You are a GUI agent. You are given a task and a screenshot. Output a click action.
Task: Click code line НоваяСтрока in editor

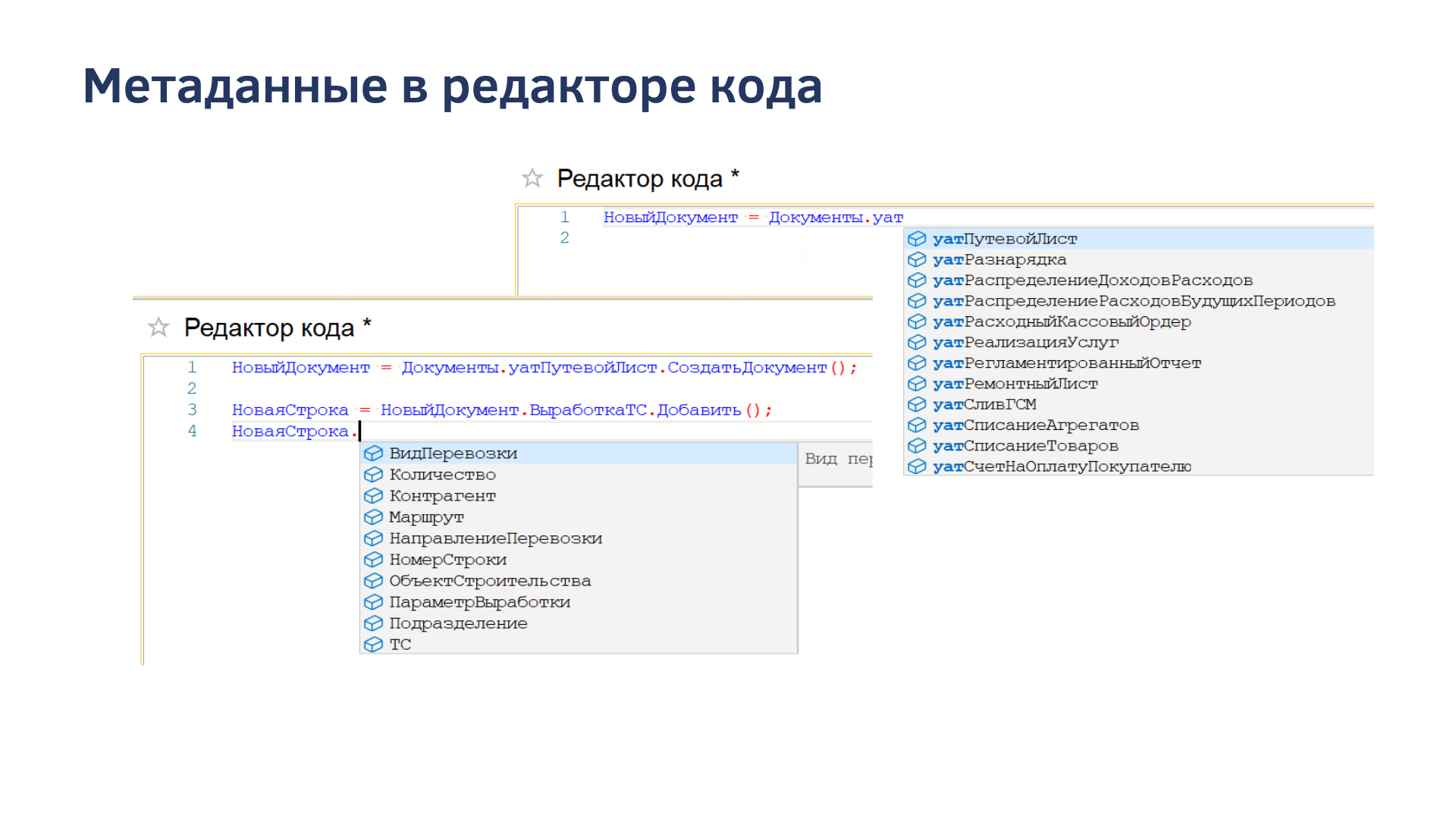coord(290,431)
